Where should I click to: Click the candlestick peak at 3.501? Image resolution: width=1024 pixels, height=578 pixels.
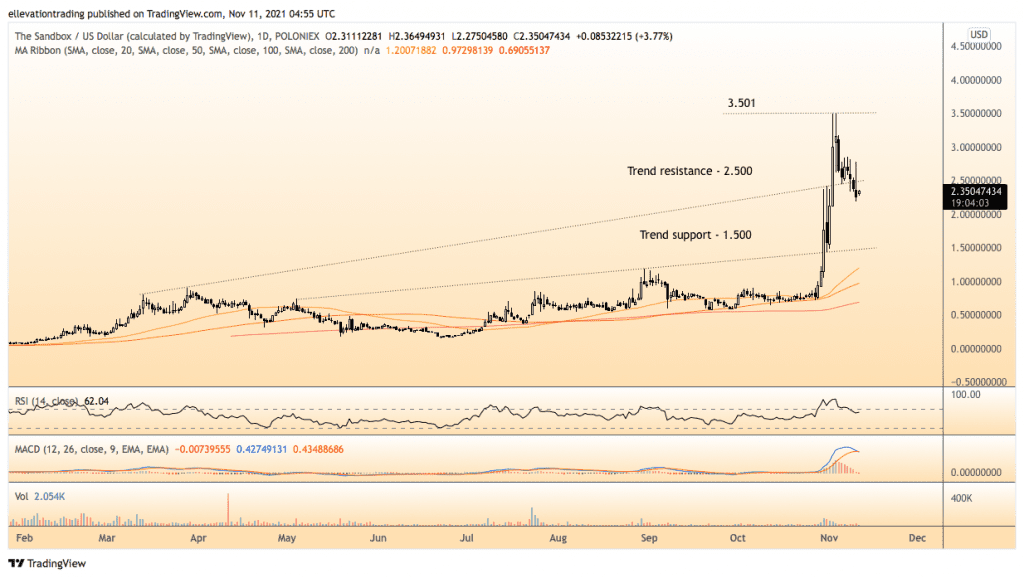tap(834, 115)
